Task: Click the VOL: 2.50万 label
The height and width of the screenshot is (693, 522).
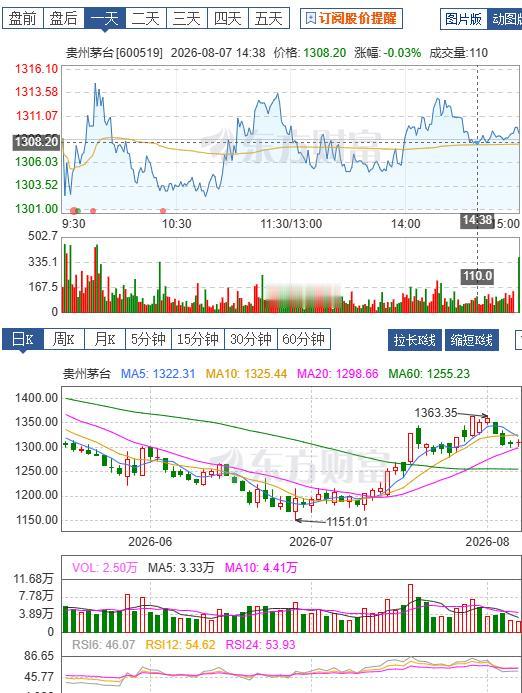Action: click(105, 567)
